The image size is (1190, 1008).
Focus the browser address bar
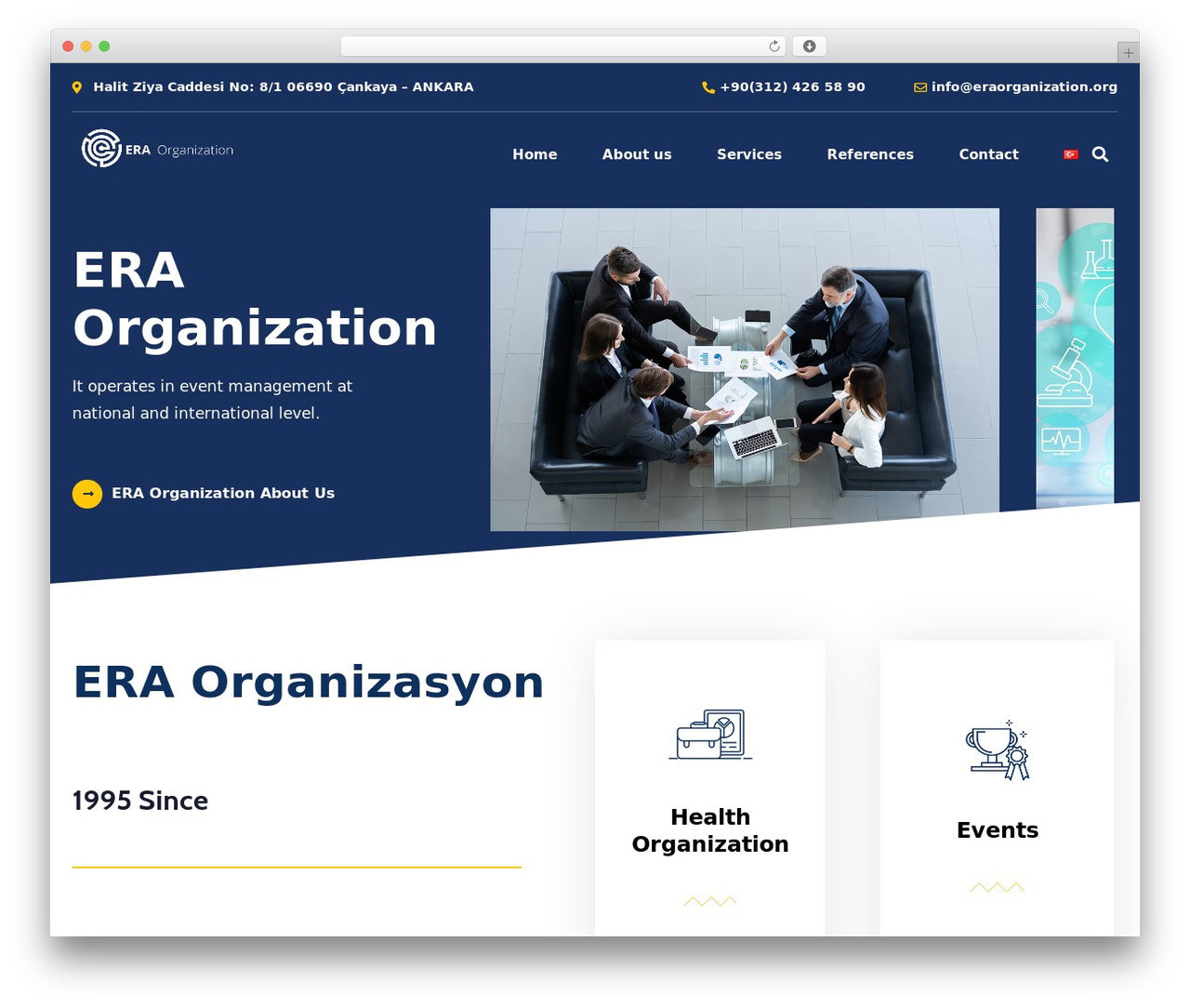coord(563,46)
